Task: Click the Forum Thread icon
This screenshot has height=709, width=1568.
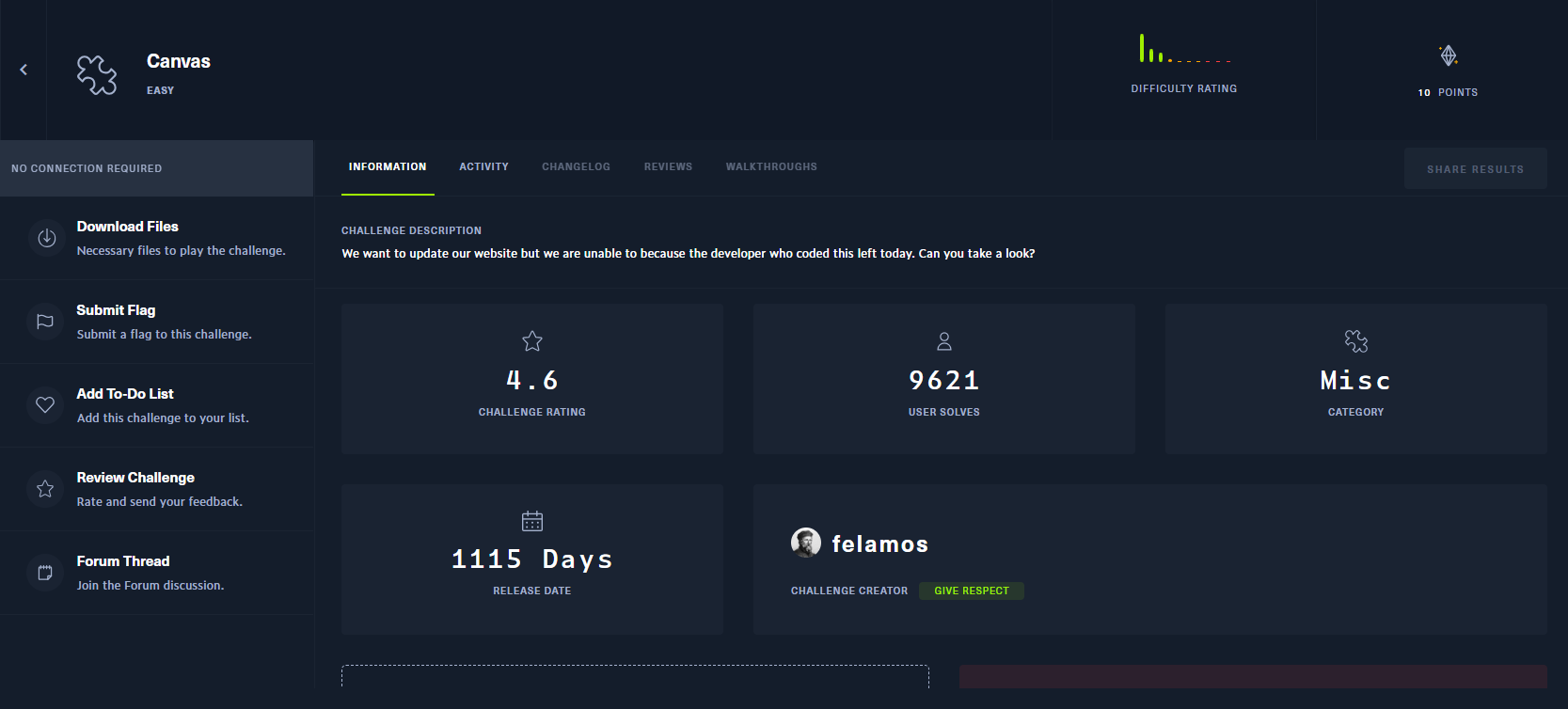Action: [x=45, y=573]
